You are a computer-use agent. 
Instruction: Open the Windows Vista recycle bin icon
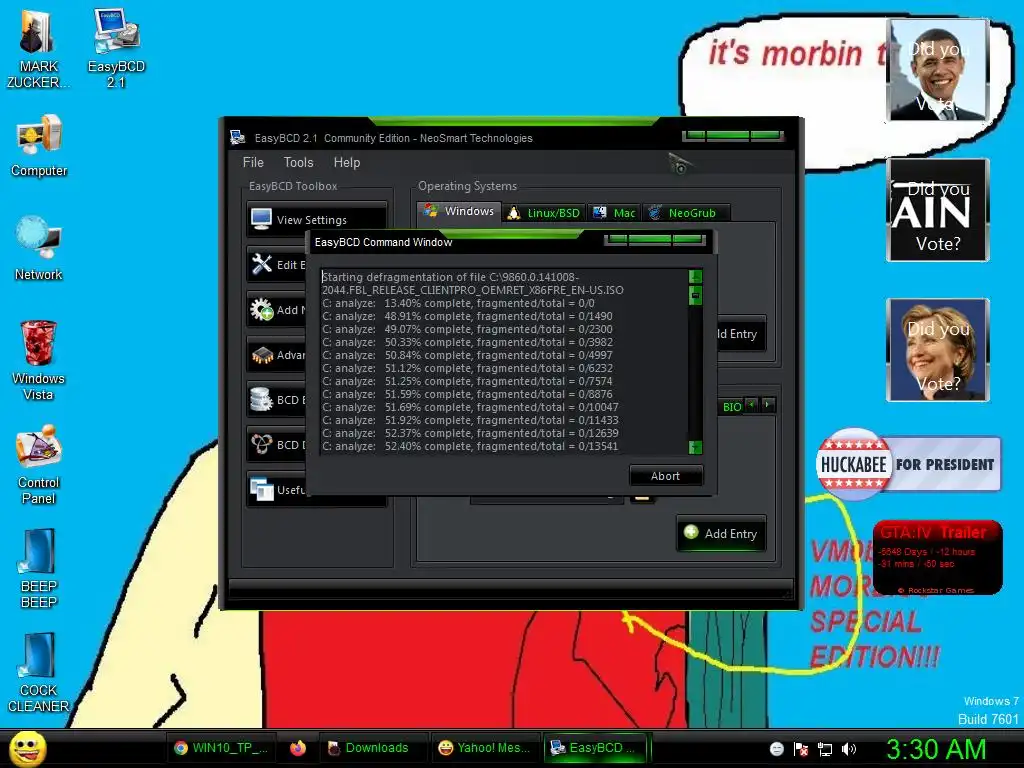[x=38, y=360]
